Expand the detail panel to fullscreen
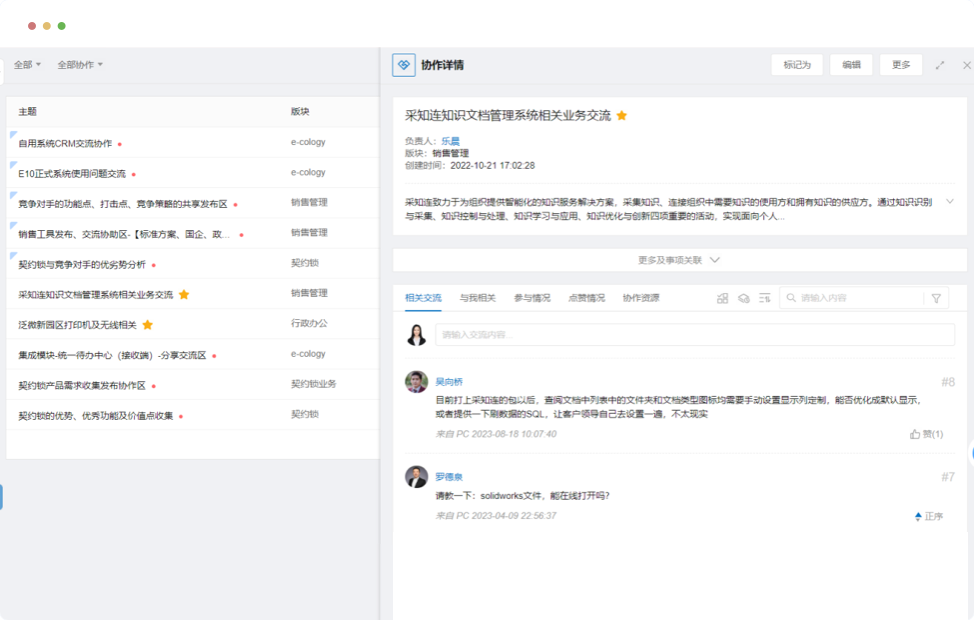 pos(940,65)
